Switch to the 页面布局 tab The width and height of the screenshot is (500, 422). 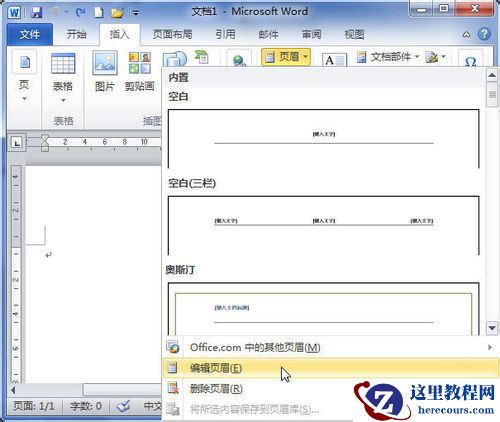coord(172,34)
